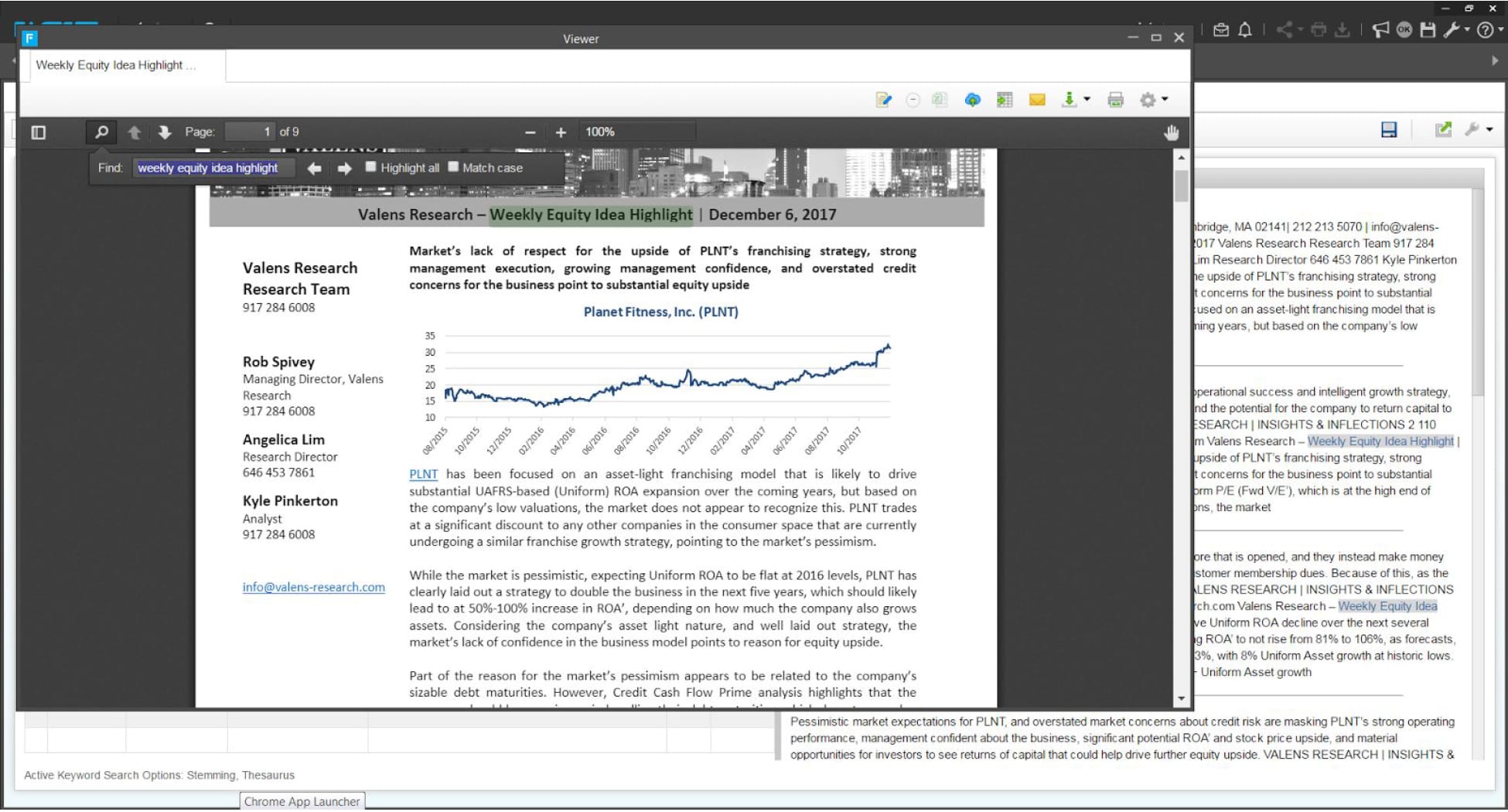Click the magnifier find icon
1508x812 pixels.
[101, 132]
